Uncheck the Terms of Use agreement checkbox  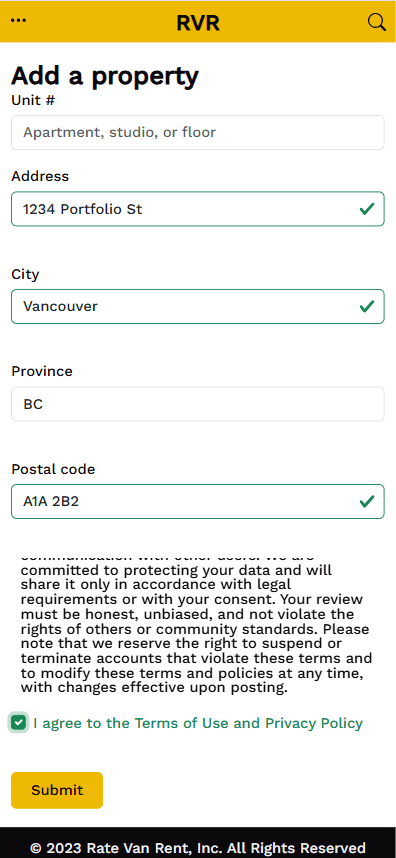click(x=19, y=723)
